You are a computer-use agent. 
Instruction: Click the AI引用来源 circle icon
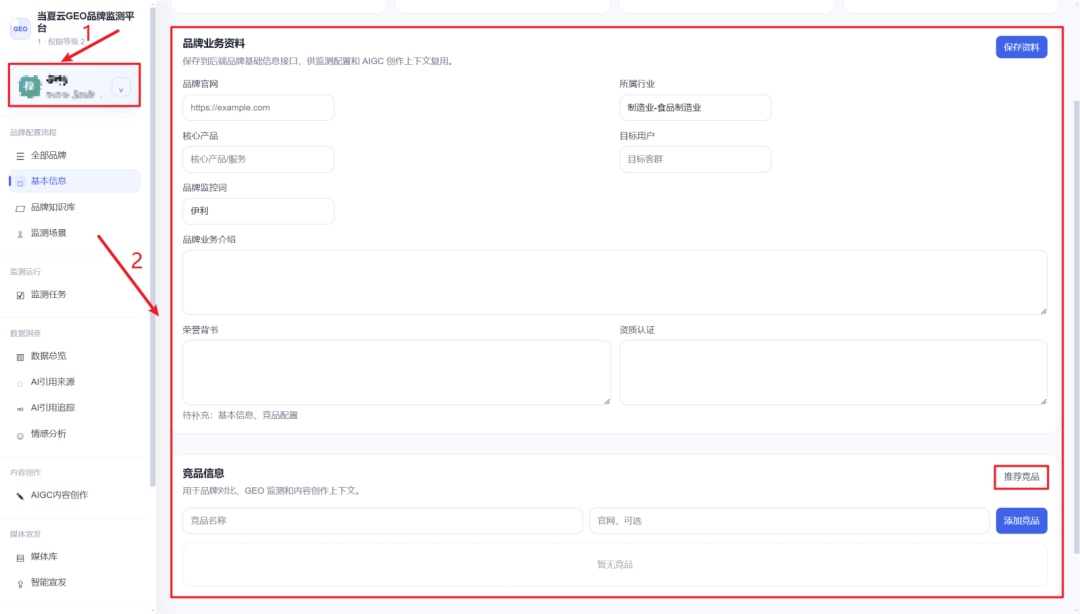(20, 383)
